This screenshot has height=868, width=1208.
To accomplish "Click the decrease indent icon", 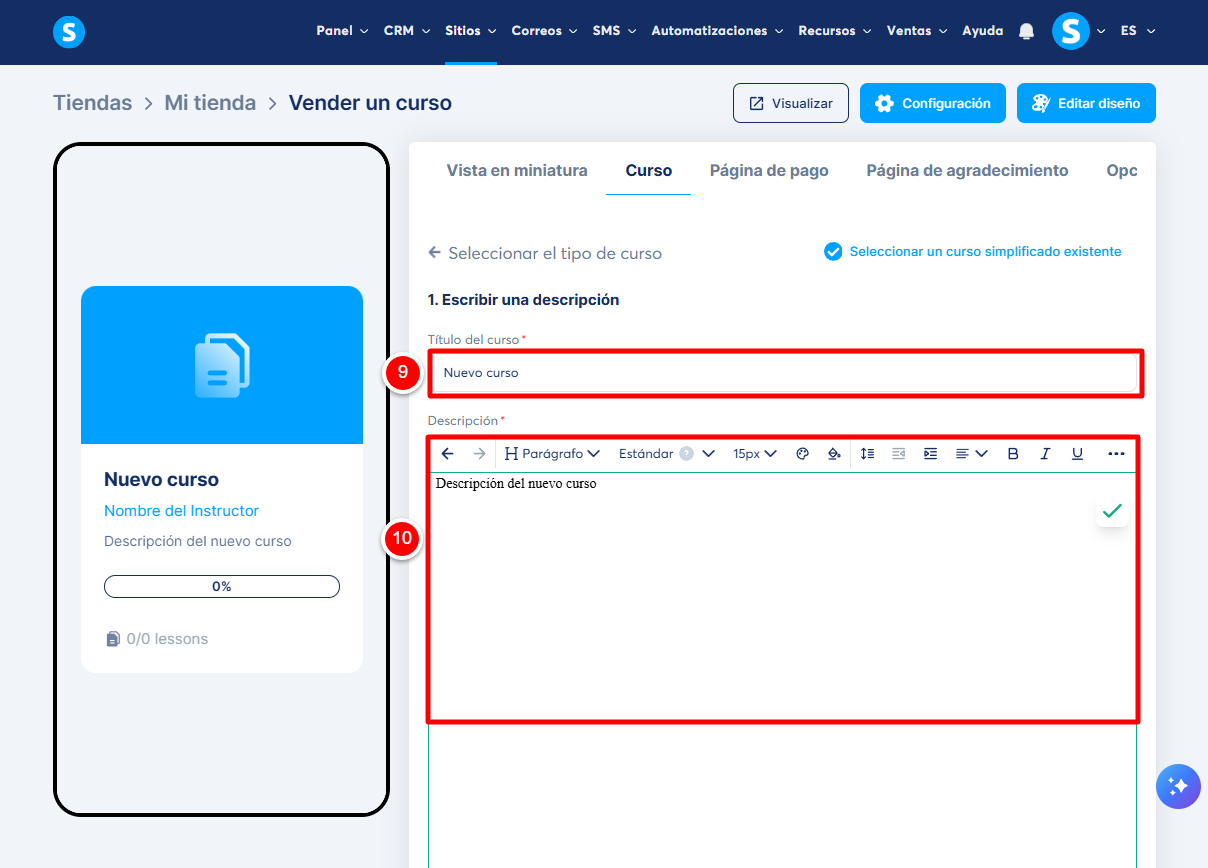I will (898, 453).
